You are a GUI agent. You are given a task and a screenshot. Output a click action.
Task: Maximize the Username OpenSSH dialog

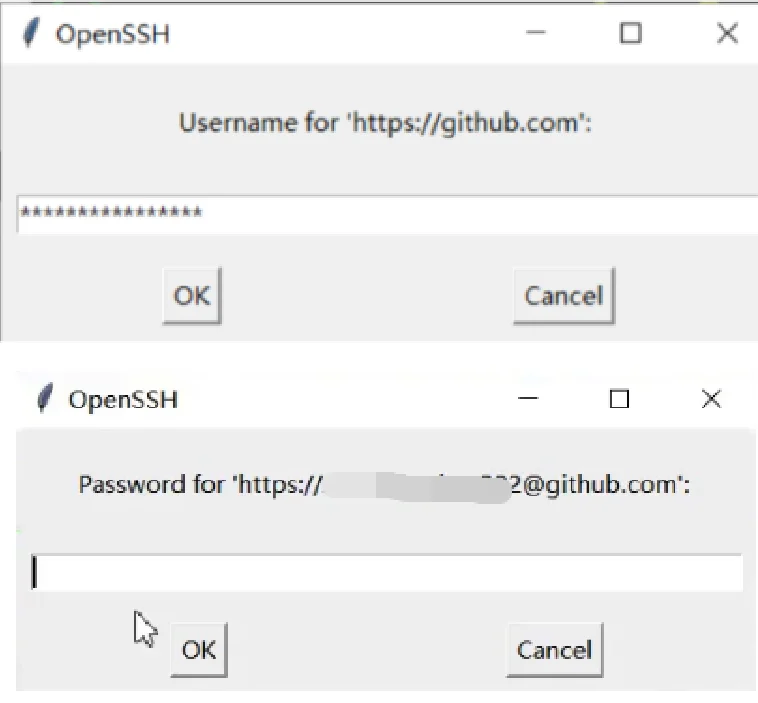click(x=630, y=33)
